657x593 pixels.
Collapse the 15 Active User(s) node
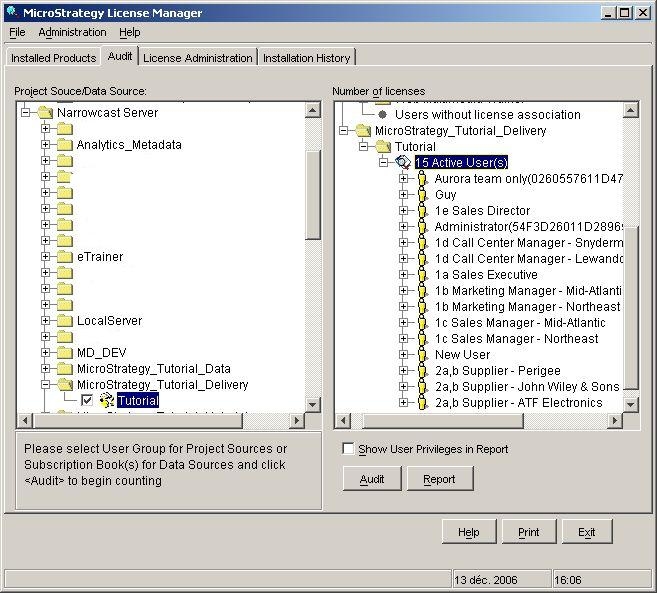(x=385, y=163)
